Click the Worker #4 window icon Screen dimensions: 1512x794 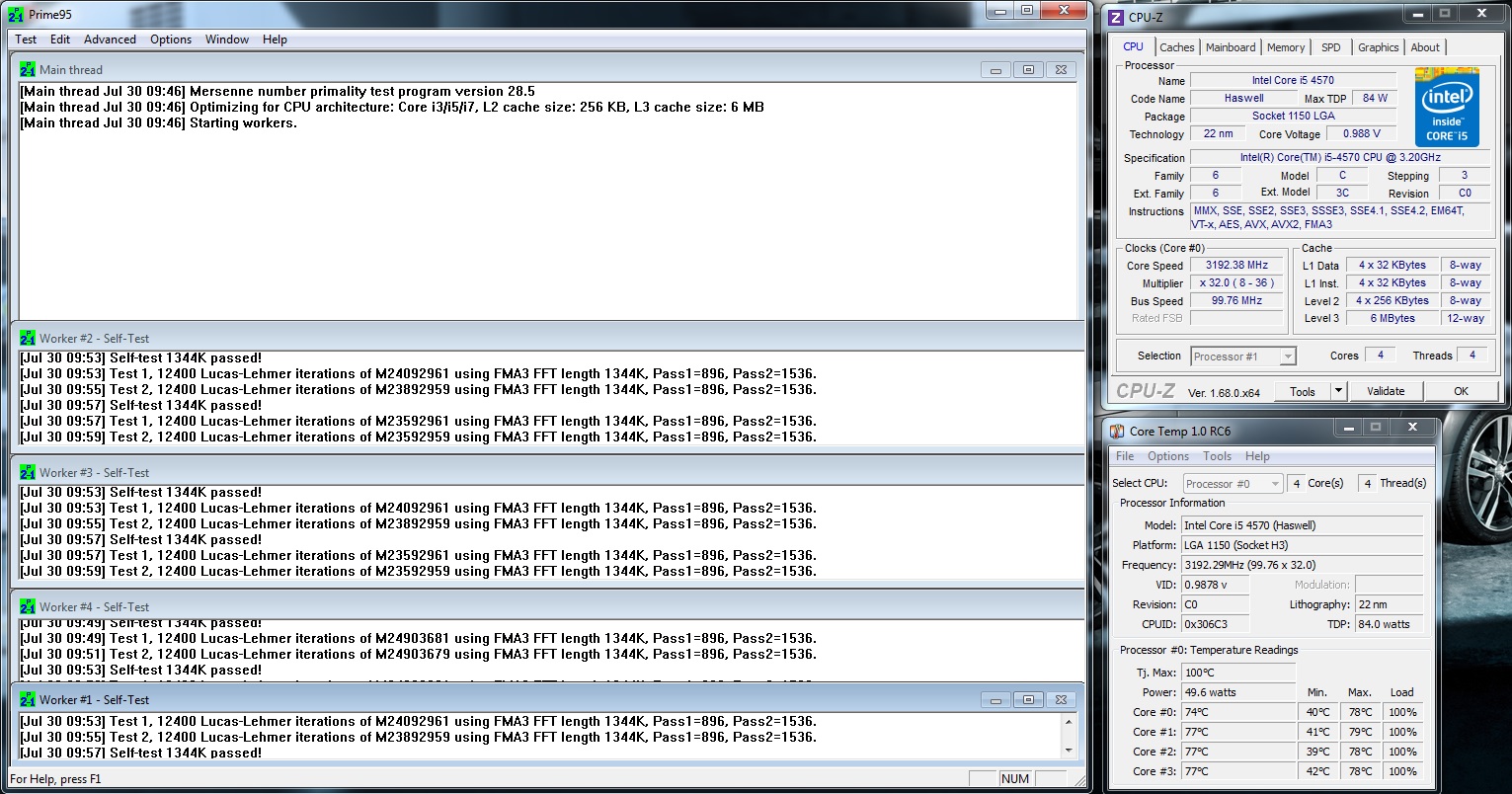(x=28, y=607)
